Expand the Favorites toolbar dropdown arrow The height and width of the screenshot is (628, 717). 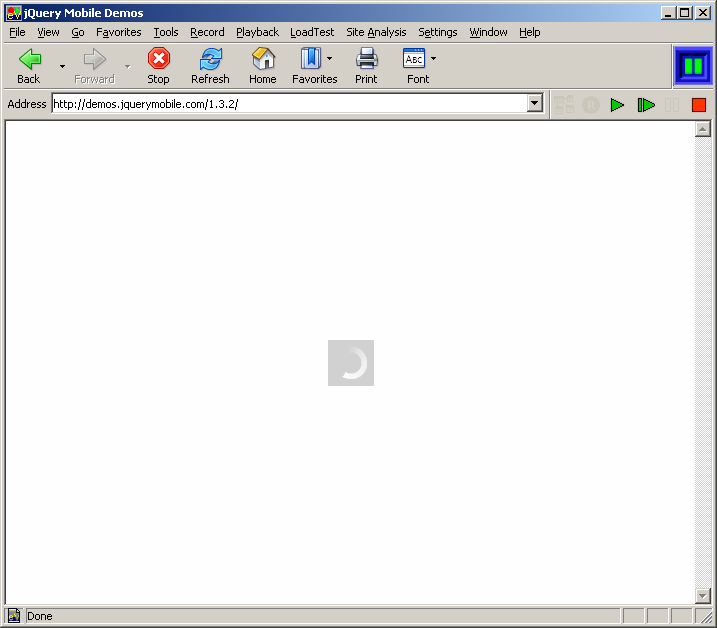329,59
